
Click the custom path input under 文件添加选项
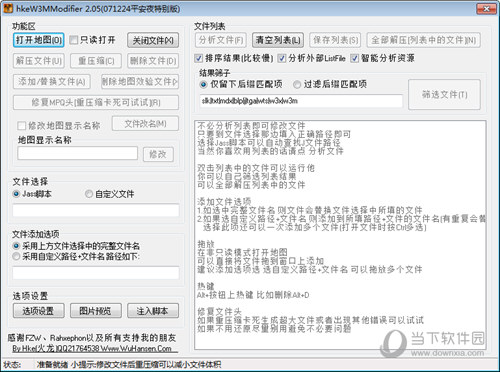coord(96,273)
